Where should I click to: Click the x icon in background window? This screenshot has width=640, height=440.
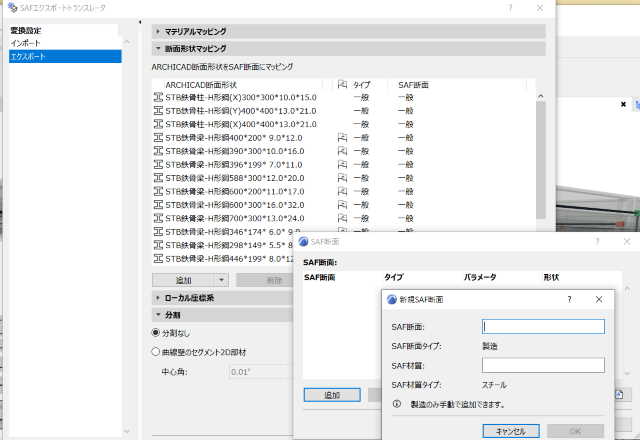623,104
